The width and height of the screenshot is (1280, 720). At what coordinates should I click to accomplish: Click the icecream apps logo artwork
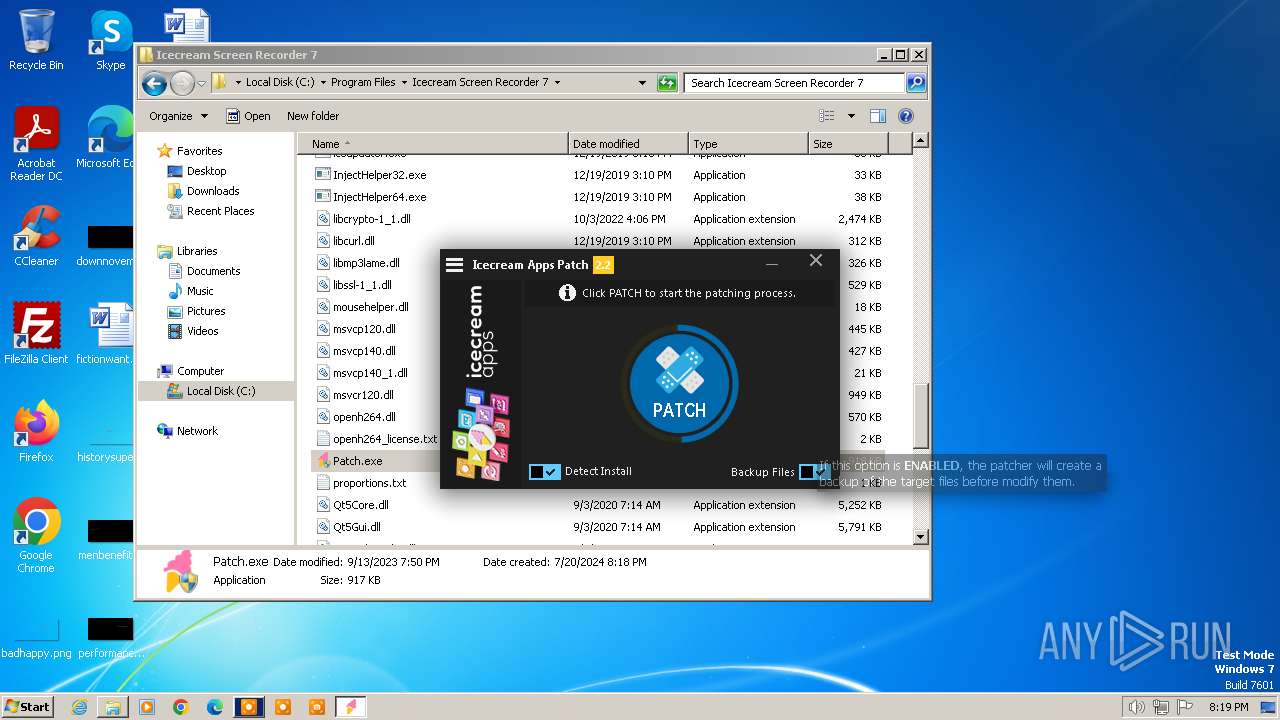(482, 382)
